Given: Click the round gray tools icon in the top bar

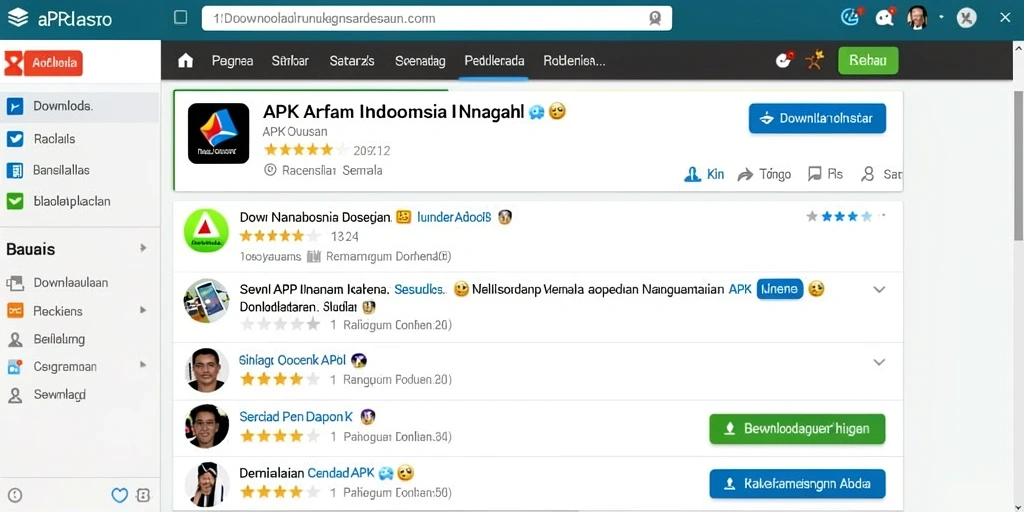Looking at the screenshot, I should click(967, 18).
